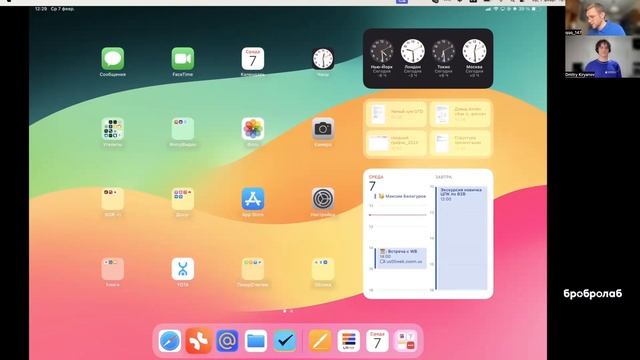The width and height of the screenshot is (640, 360).
Task: Tap the Moscow clock in the widget
Action: [474, 51]
